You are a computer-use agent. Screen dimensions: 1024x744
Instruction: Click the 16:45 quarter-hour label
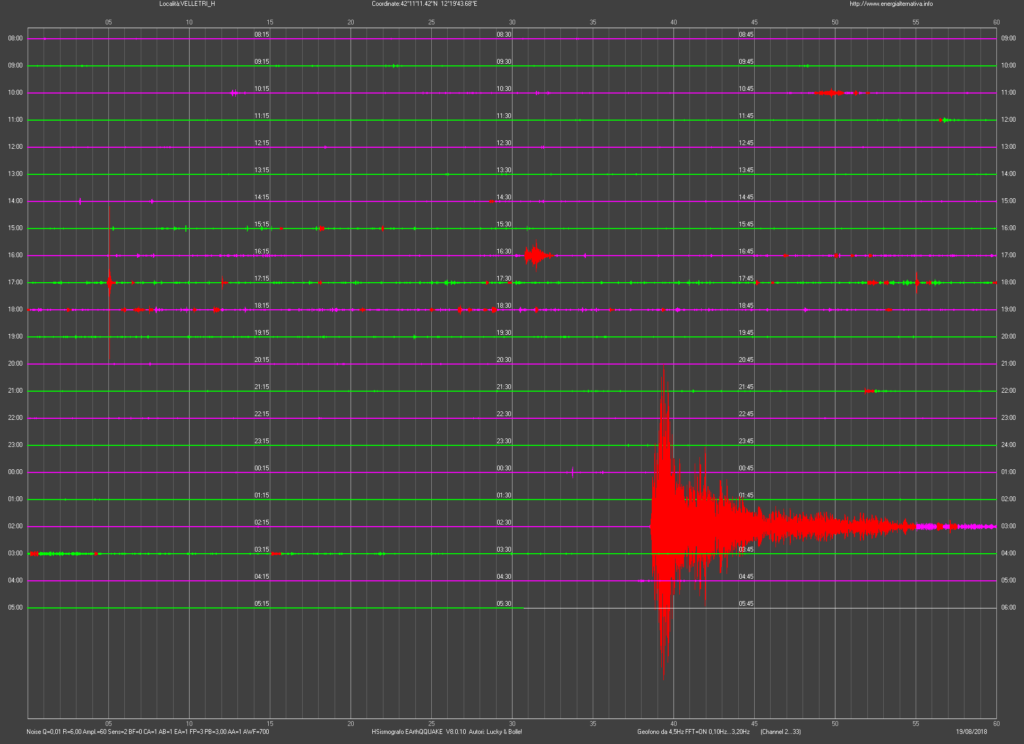point(746,251)
